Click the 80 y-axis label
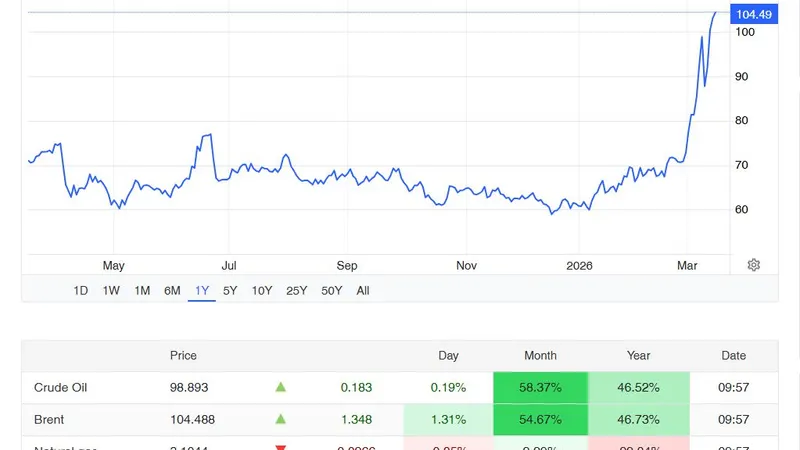 click(x=741, y=120)
